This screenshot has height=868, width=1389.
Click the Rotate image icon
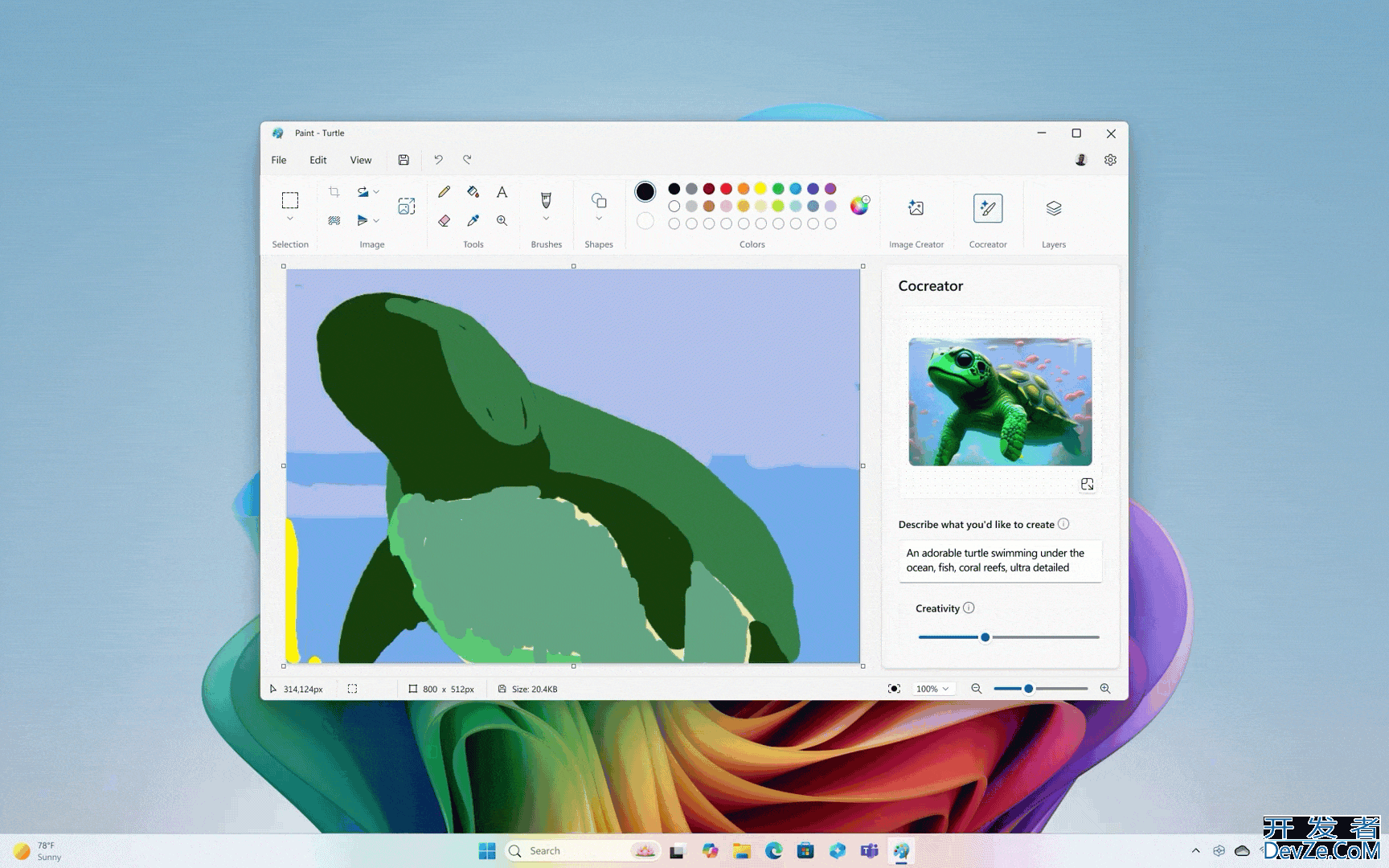pyautogui.click(x=363, y=192)
